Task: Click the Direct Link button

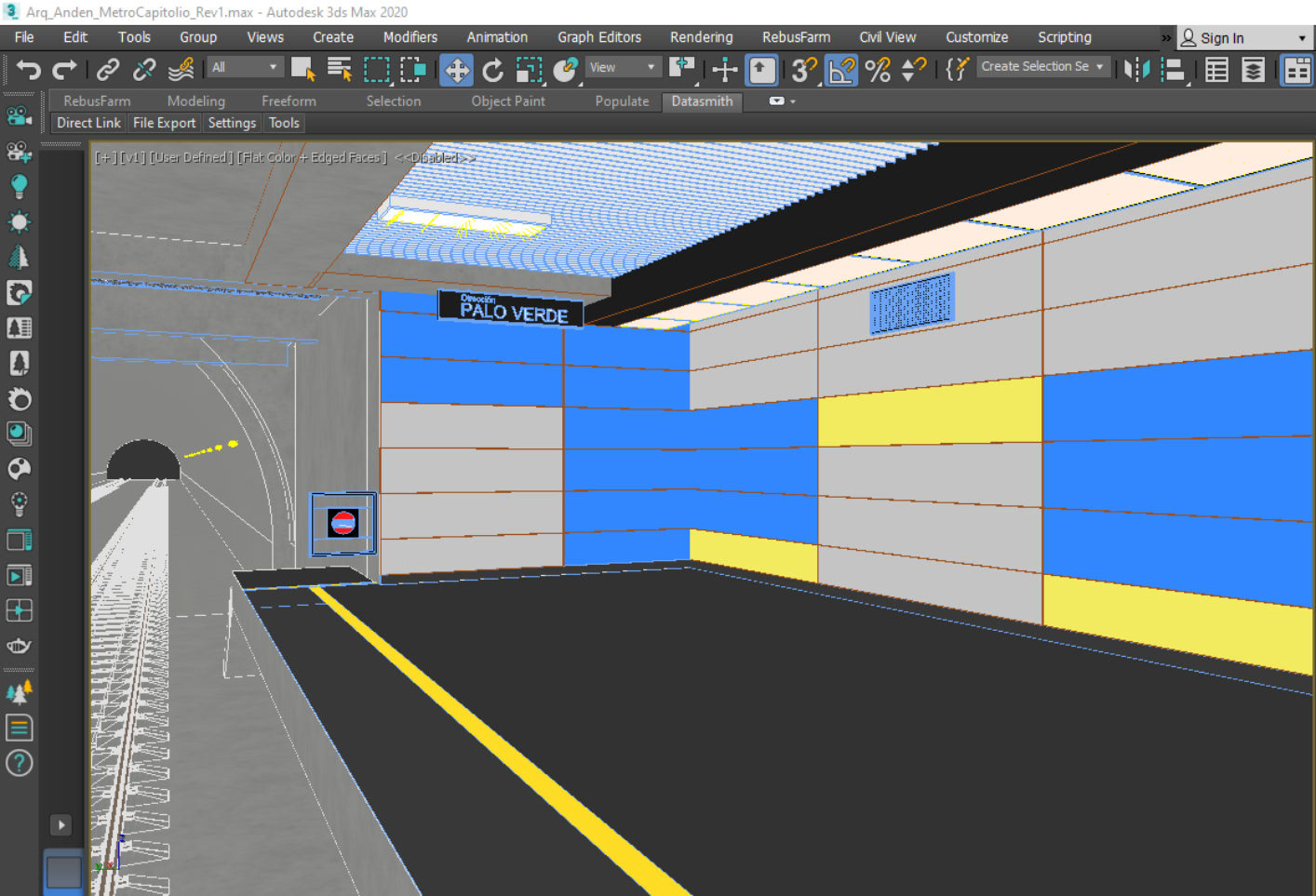Action: (x=88, y=123)
